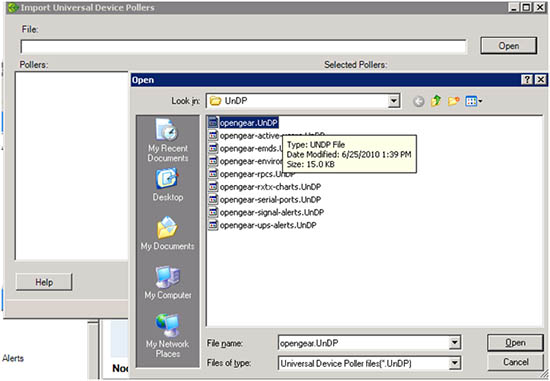The image size is (550, 381).
Task: Create a new folder
Action: pos(454,101)
